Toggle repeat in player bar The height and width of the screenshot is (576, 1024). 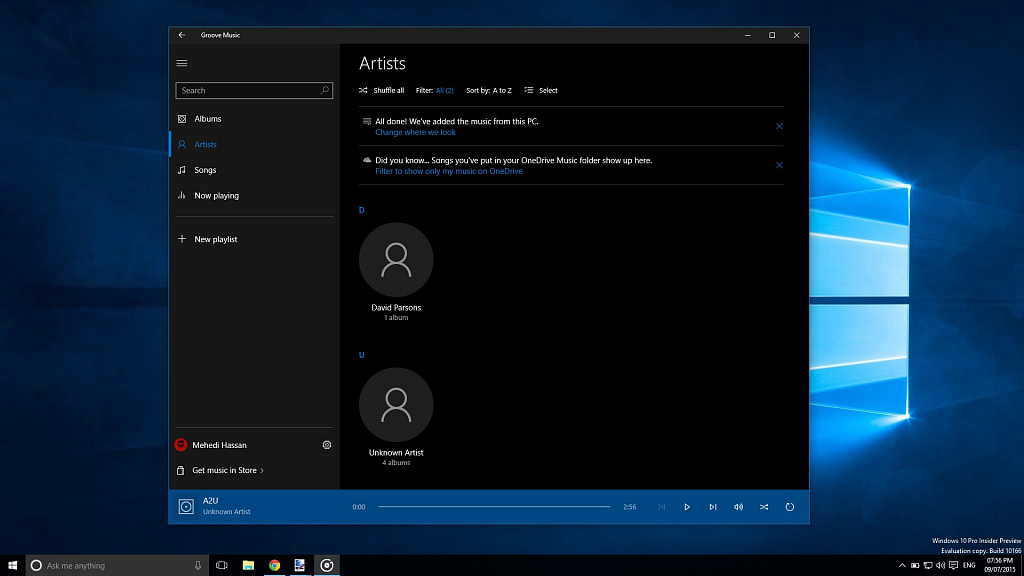pos(790,507)
